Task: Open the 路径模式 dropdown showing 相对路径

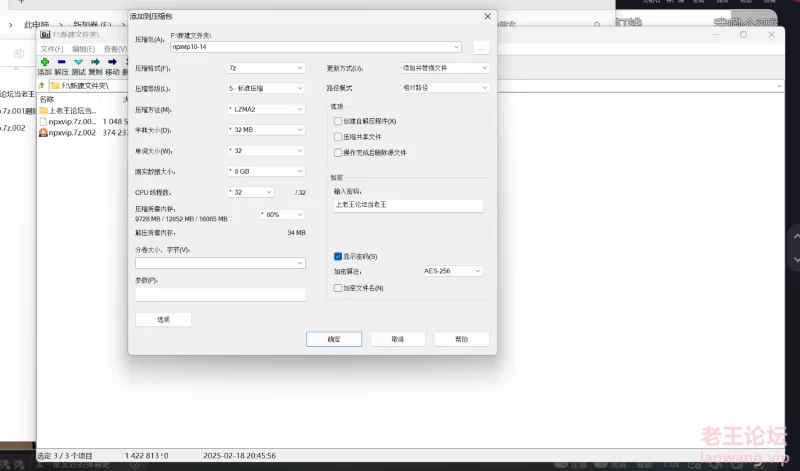Action: click(445, 88)
